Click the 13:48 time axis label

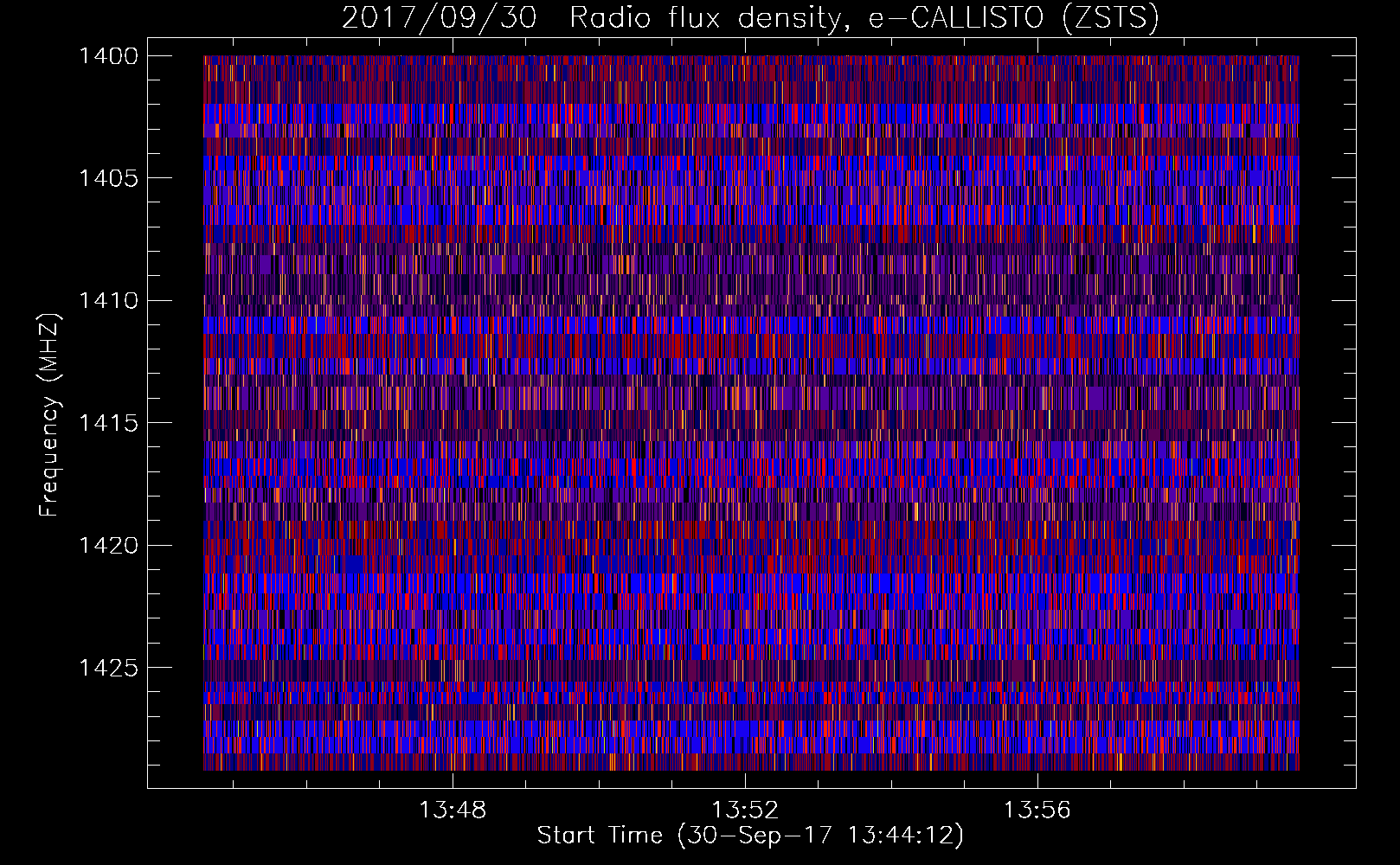click(453, 811)
